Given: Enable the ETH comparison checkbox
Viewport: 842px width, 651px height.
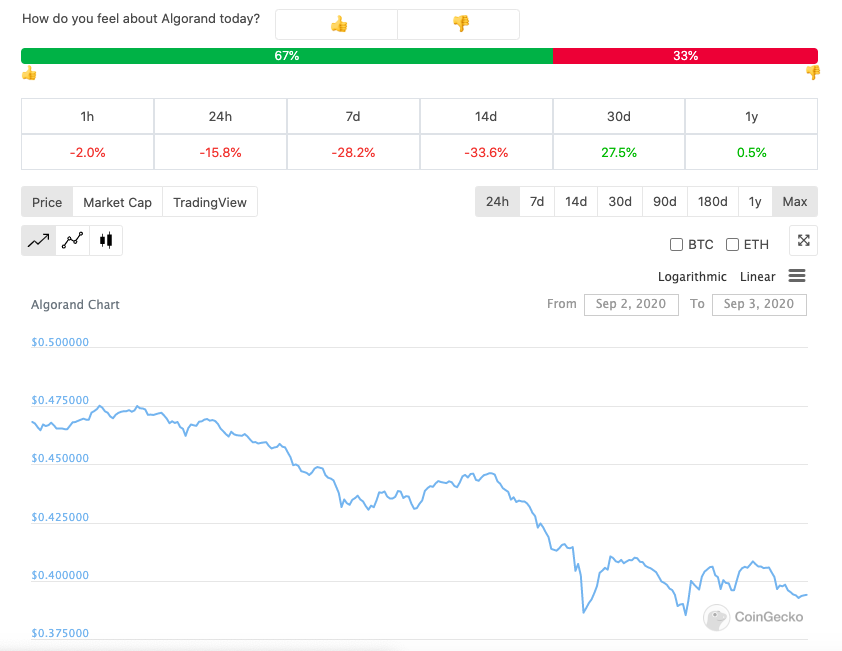Looking at the screenshot, I should [732, 245].
